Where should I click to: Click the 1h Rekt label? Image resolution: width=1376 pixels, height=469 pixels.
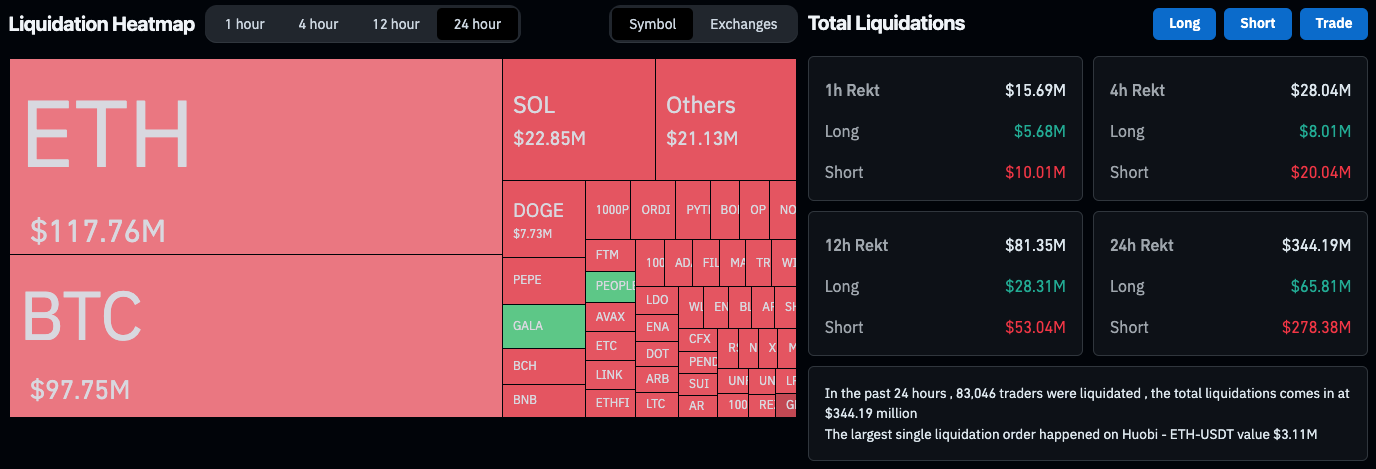tap(852, 90)
